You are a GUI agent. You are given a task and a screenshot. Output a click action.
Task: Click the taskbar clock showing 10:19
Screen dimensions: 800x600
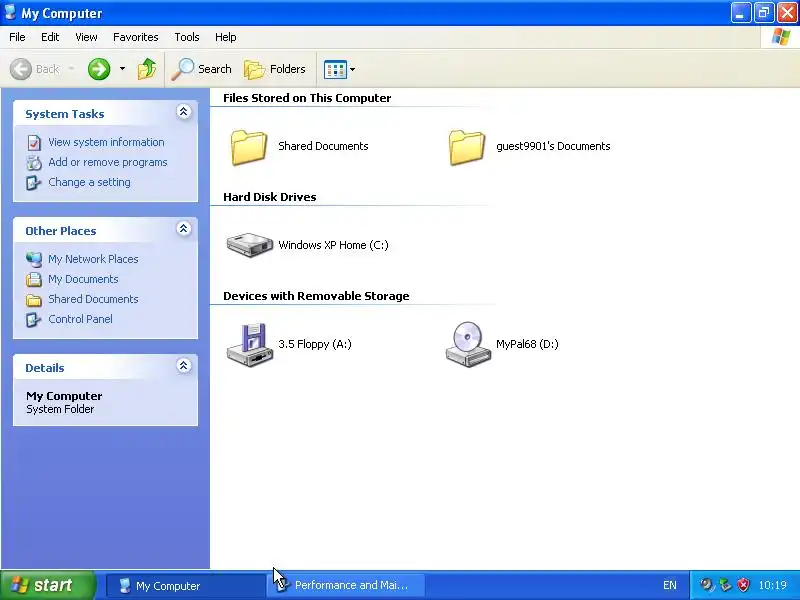(772, 585)
